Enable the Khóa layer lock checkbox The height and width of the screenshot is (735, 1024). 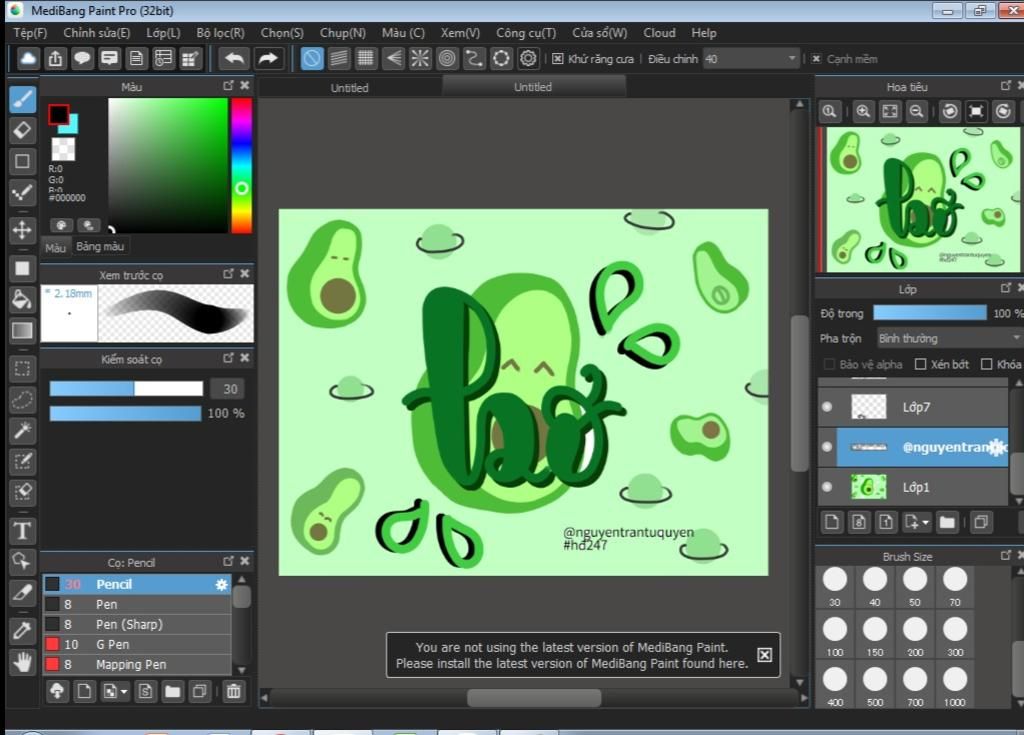click(x=986, y=365)
